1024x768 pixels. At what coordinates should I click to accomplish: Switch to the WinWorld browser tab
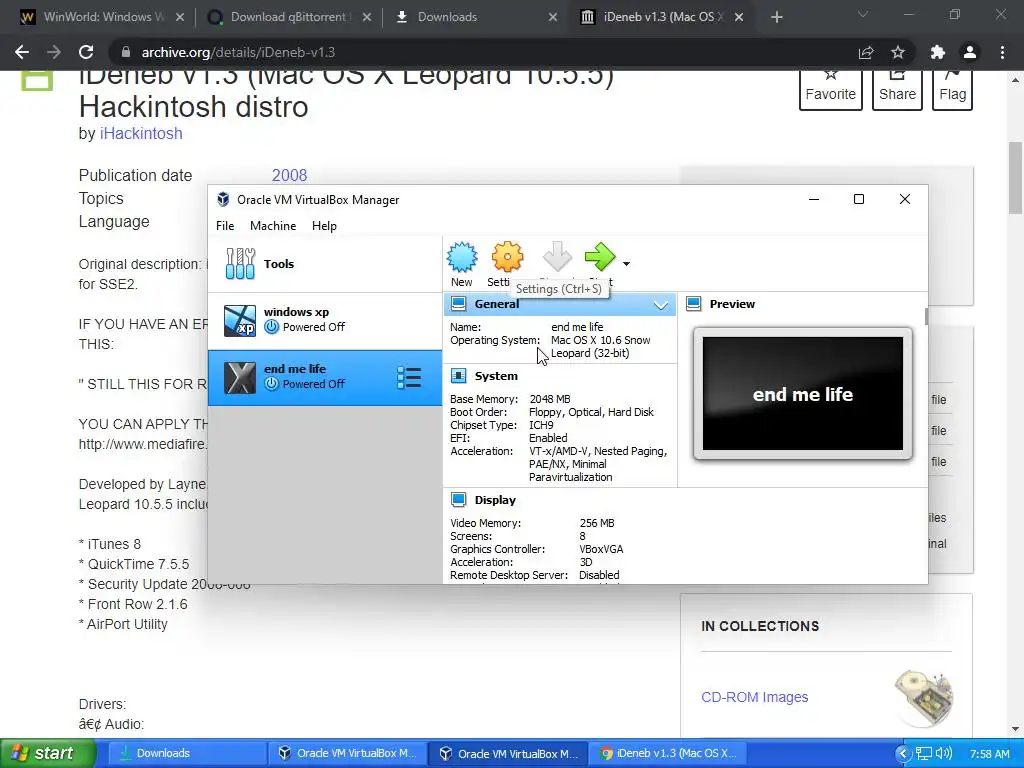pyautogui.click(x=103, y=17)
